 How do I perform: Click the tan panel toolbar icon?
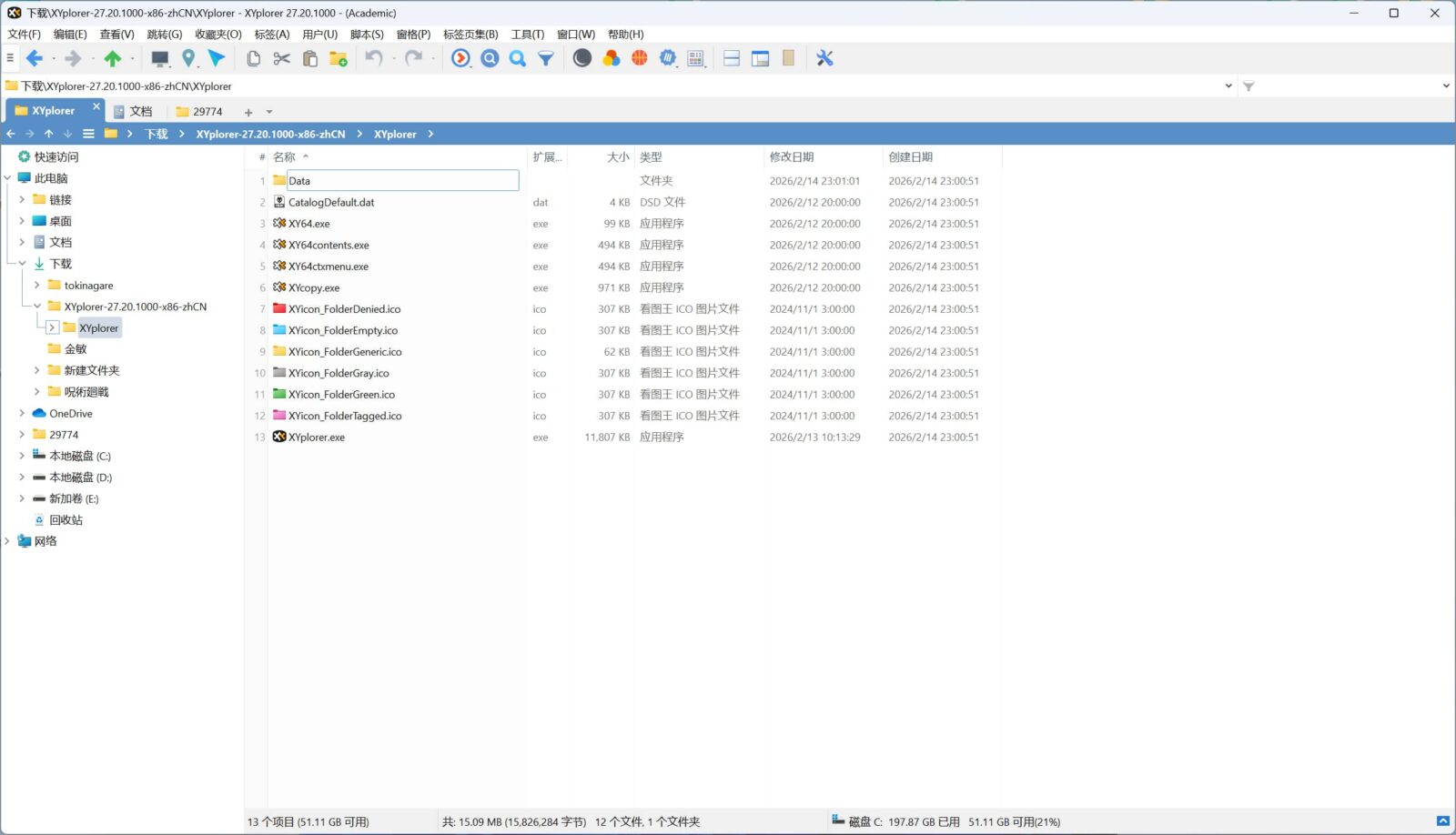click(789, 58)
